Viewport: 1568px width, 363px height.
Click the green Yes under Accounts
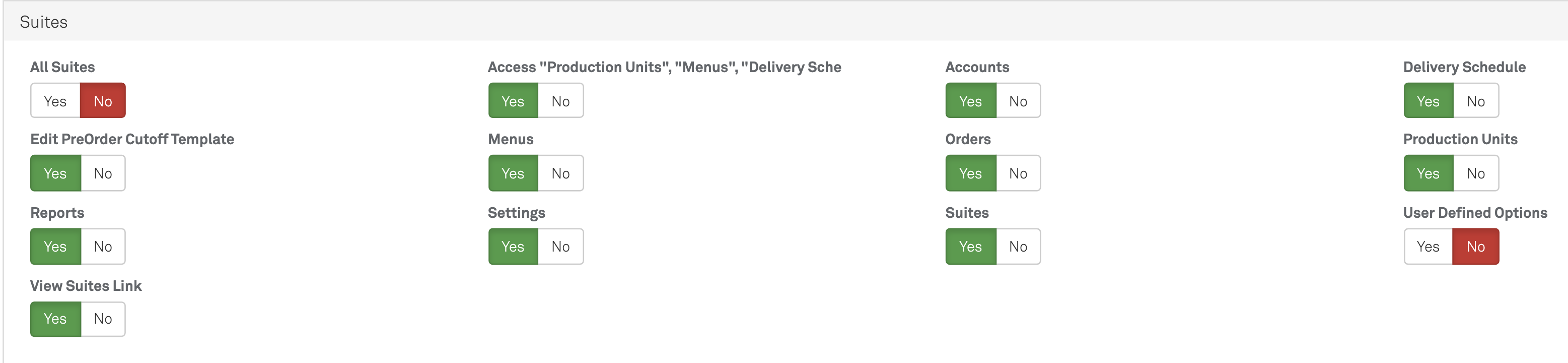click(970, 101)
